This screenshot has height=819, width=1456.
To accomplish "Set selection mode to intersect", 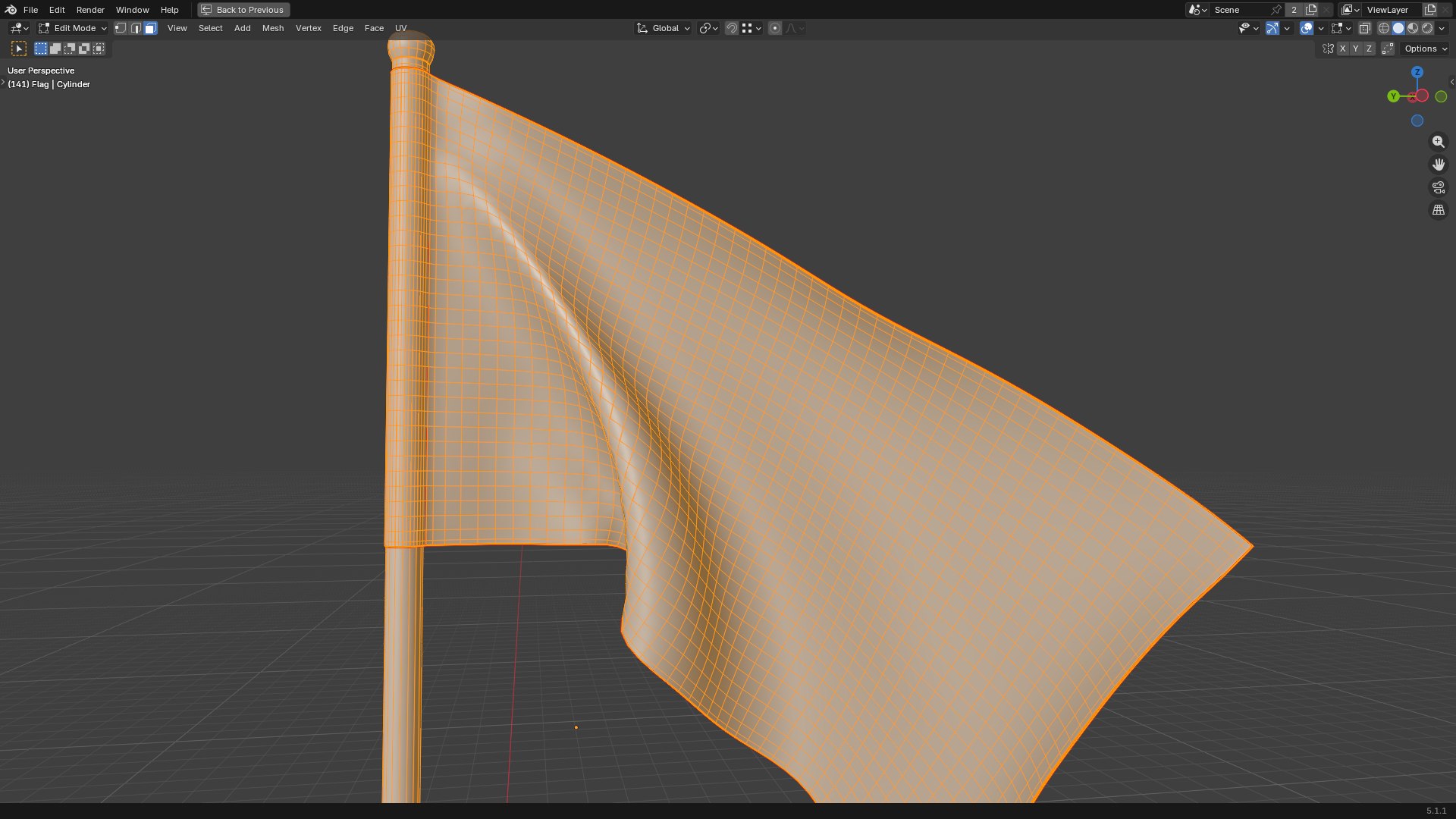I will coord(99,49).
